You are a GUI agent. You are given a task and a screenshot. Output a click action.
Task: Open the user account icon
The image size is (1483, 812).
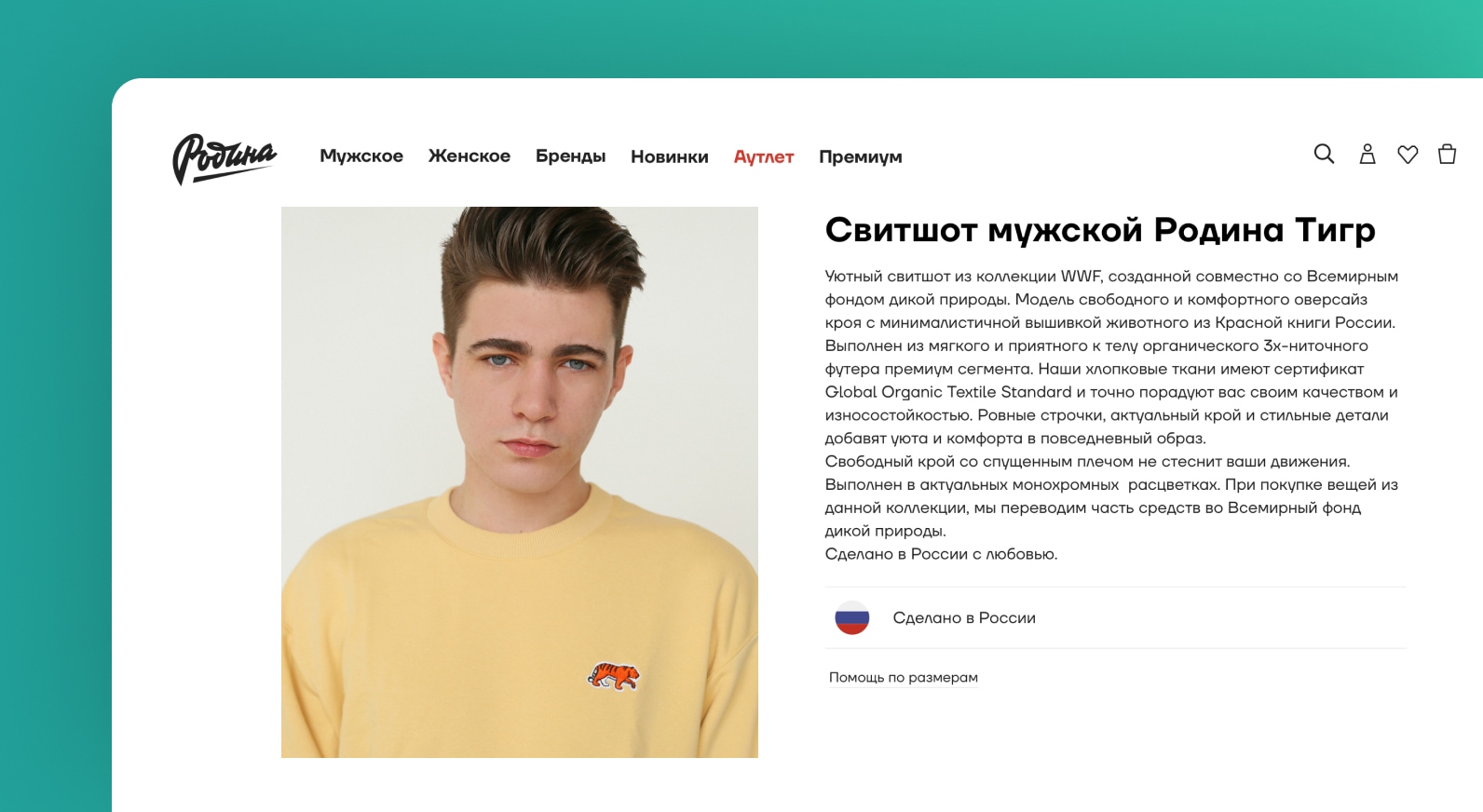pos(1367,154)
